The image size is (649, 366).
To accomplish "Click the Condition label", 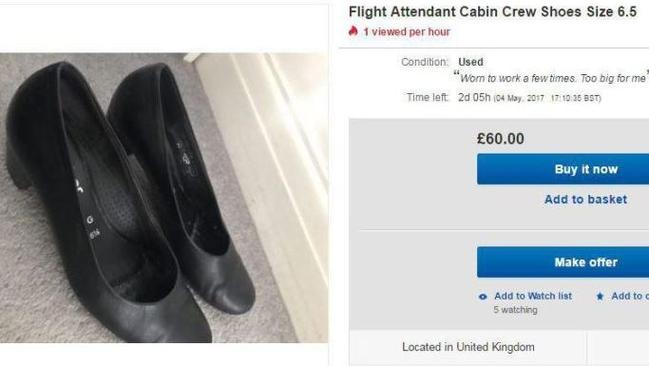I will coord(425,62).
